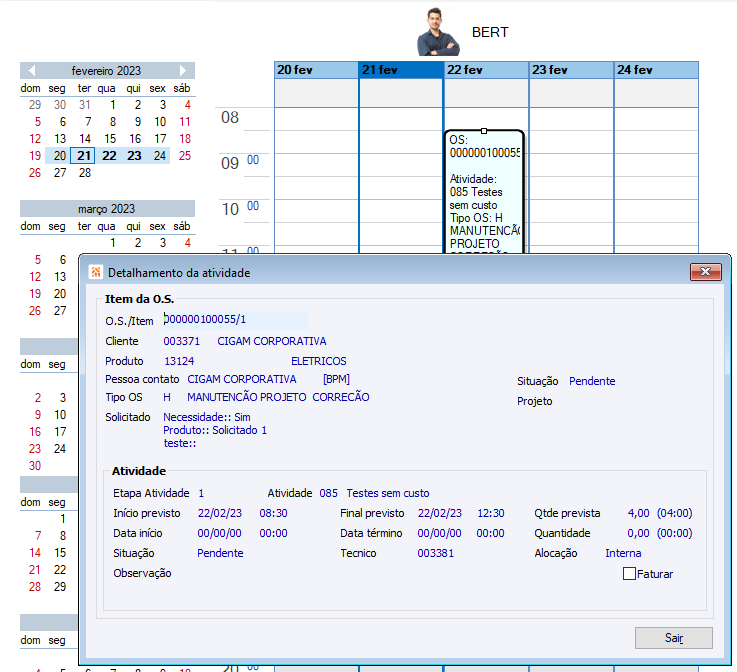Go to next month in calendar
This screenshot has height=672, width=737.
183,70
